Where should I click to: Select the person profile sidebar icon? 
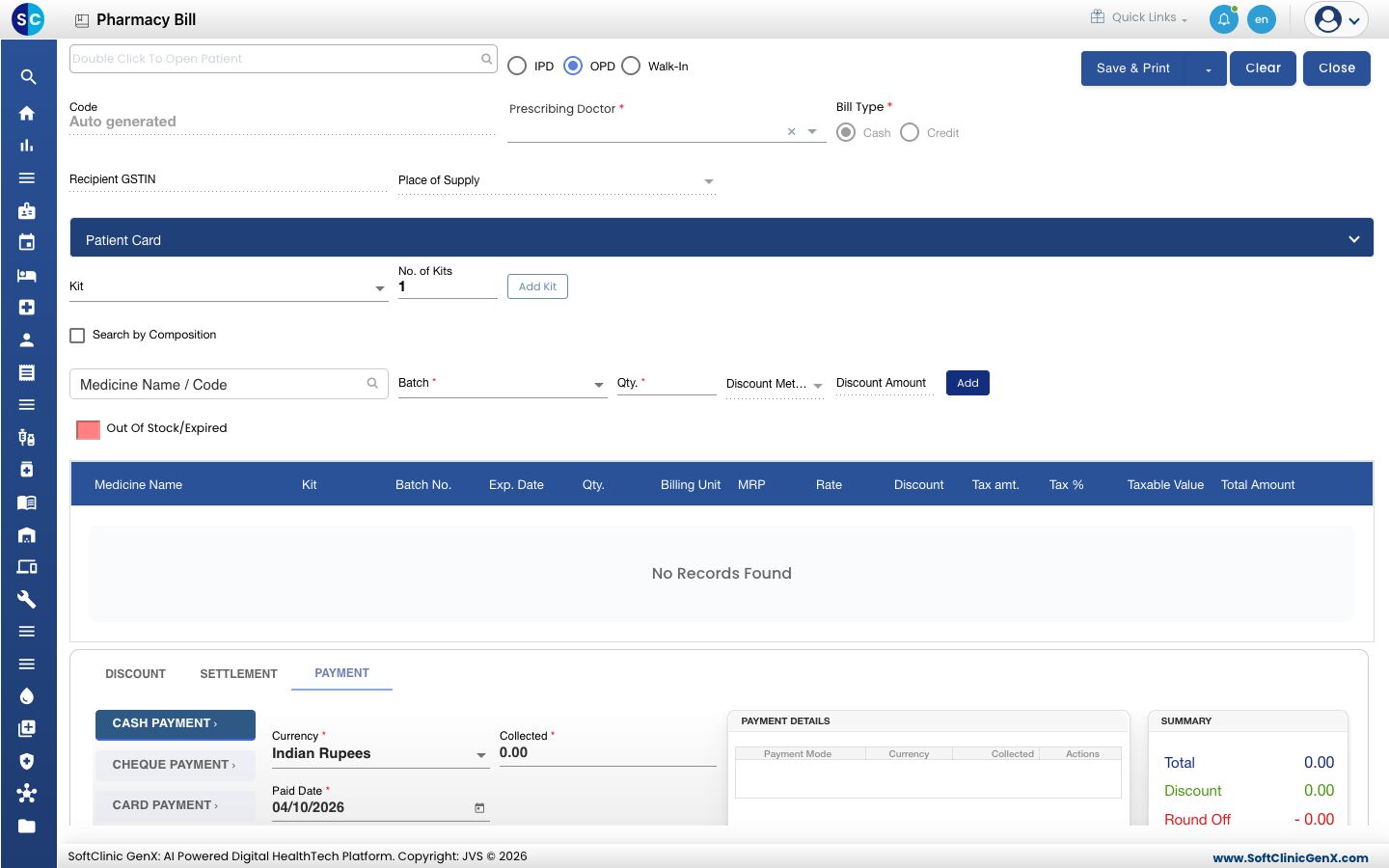click(x=27, y=339)
